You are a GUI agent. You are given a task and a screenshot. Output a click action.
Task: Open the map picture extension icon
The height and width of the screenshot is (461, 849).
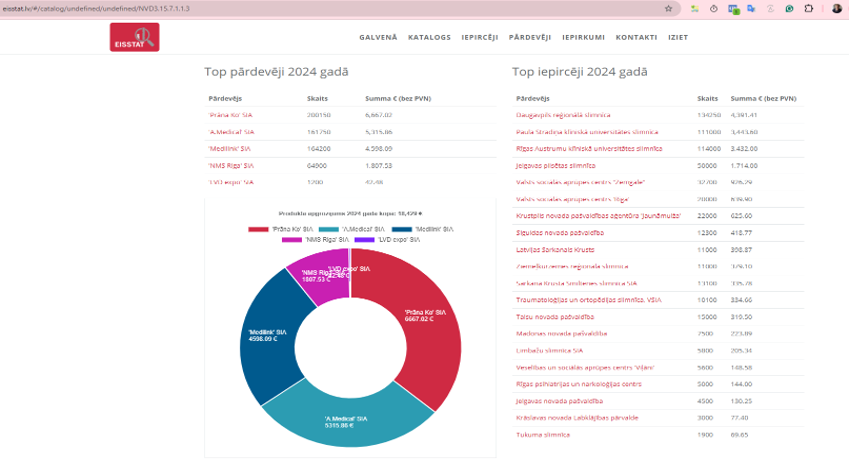[694, 9]
